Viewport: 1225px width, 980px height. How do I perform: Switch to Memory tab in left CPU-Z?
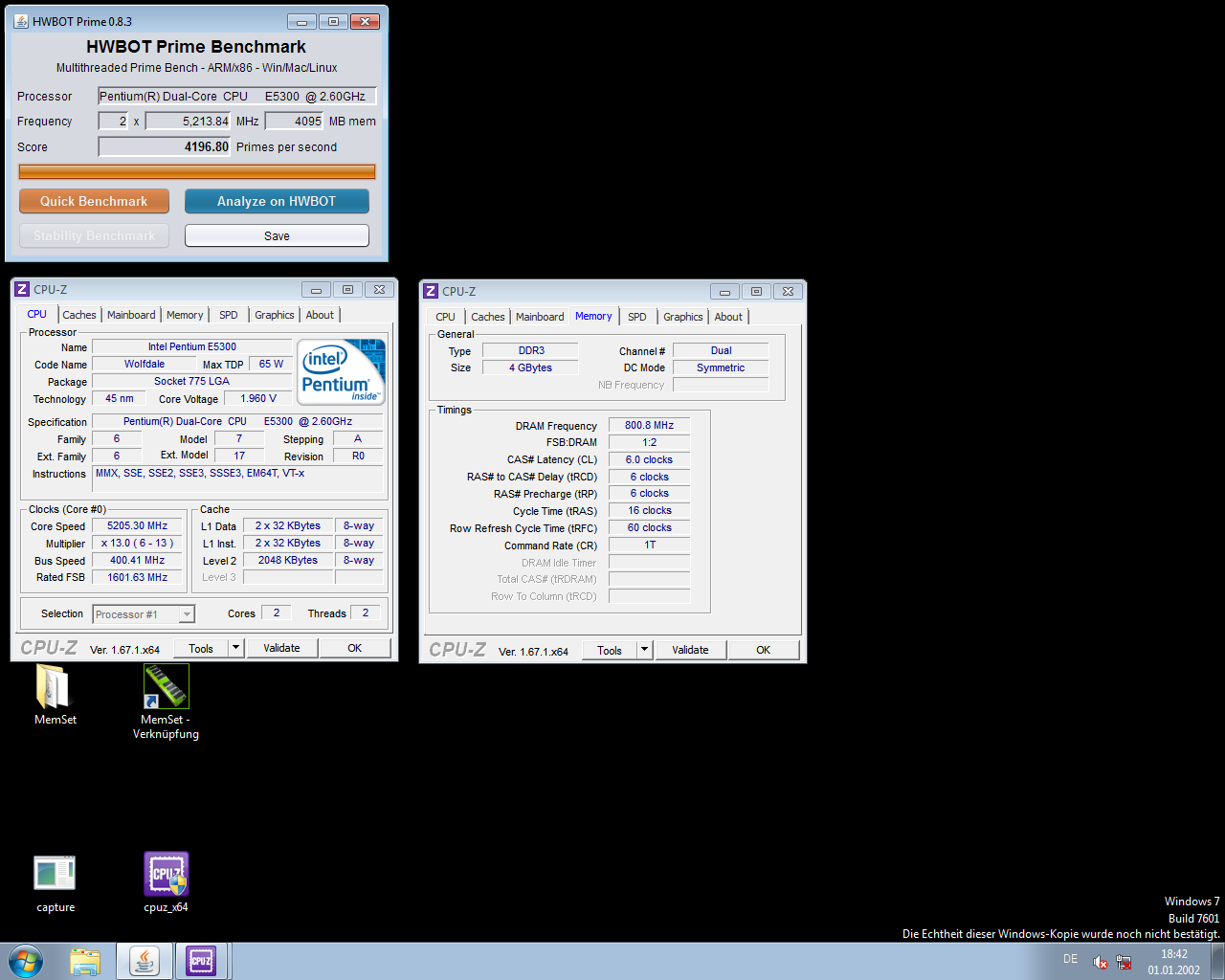click(x=185, y=315)
